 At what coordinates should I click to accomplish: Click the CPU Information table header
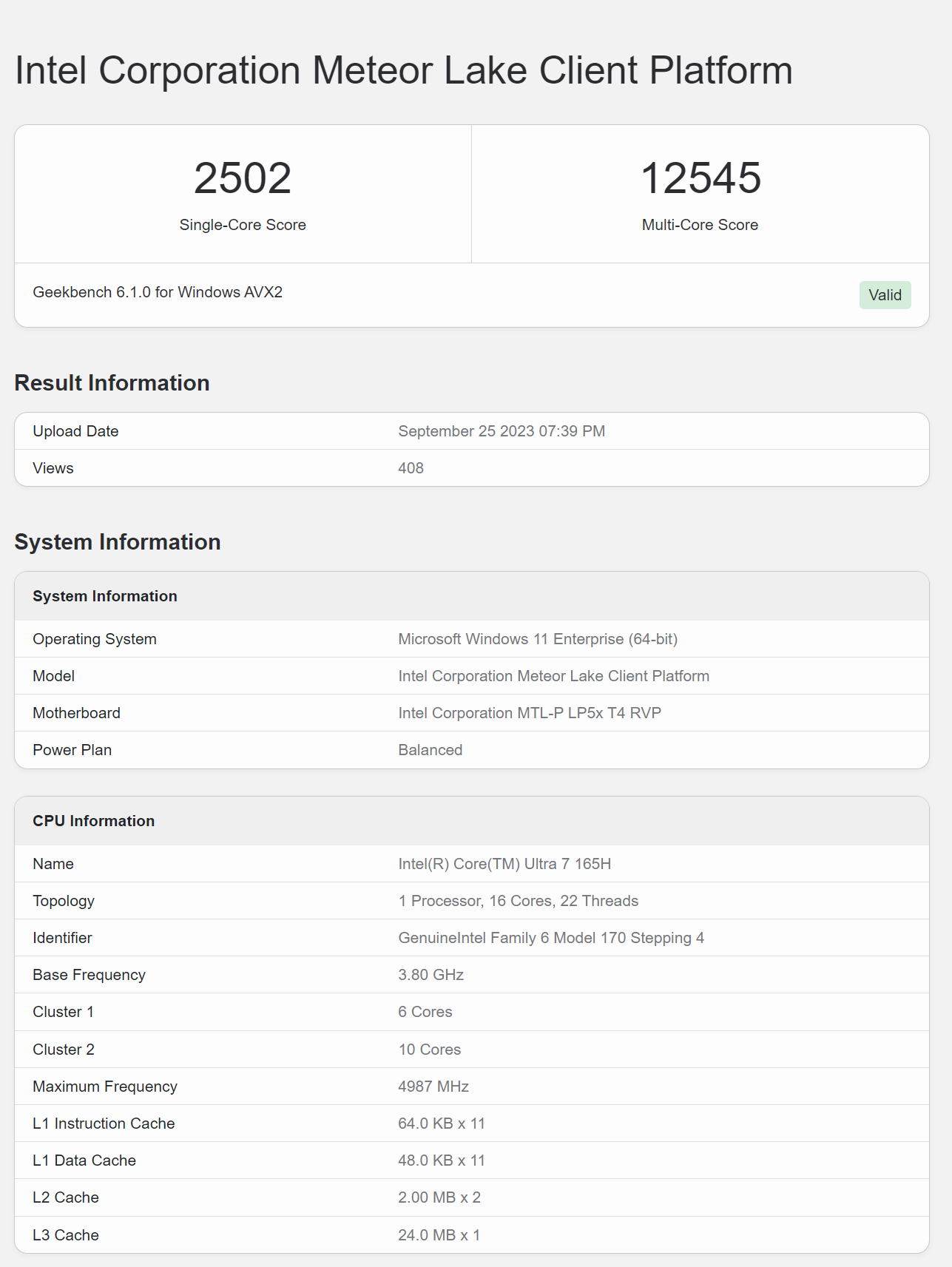[93, 821]
